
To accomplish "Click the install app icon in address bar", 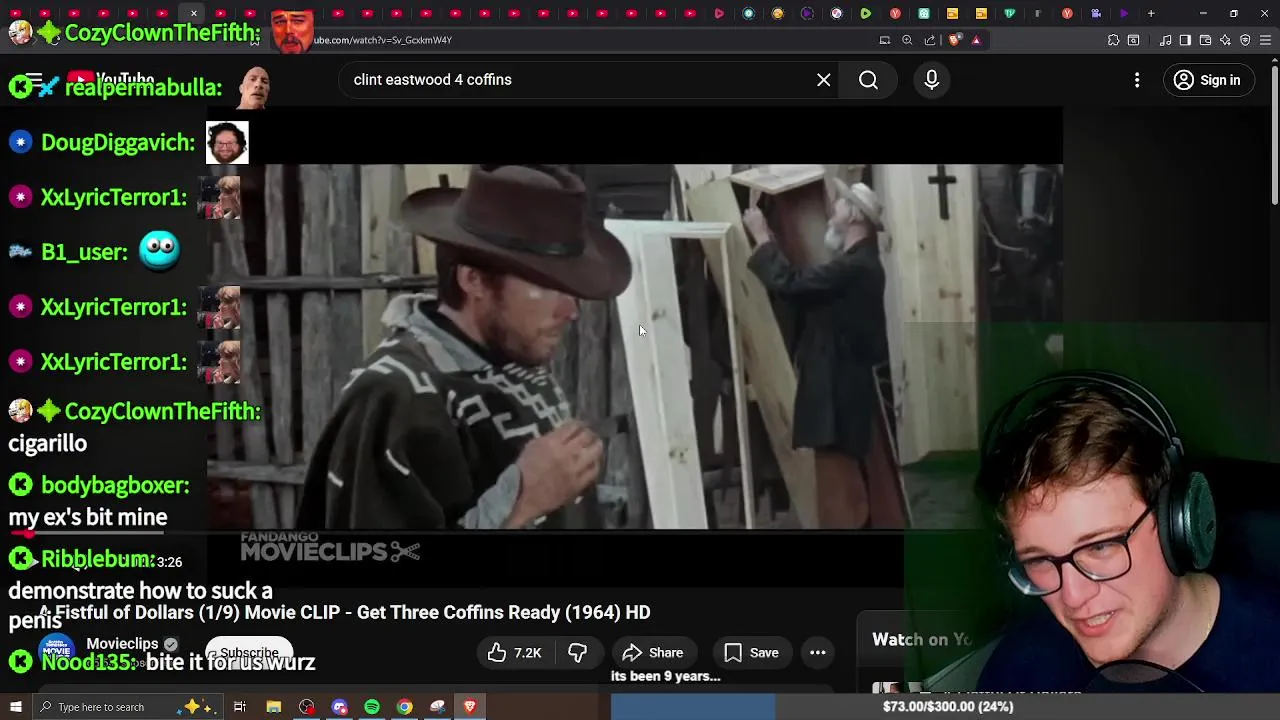I will click(885, 40).
